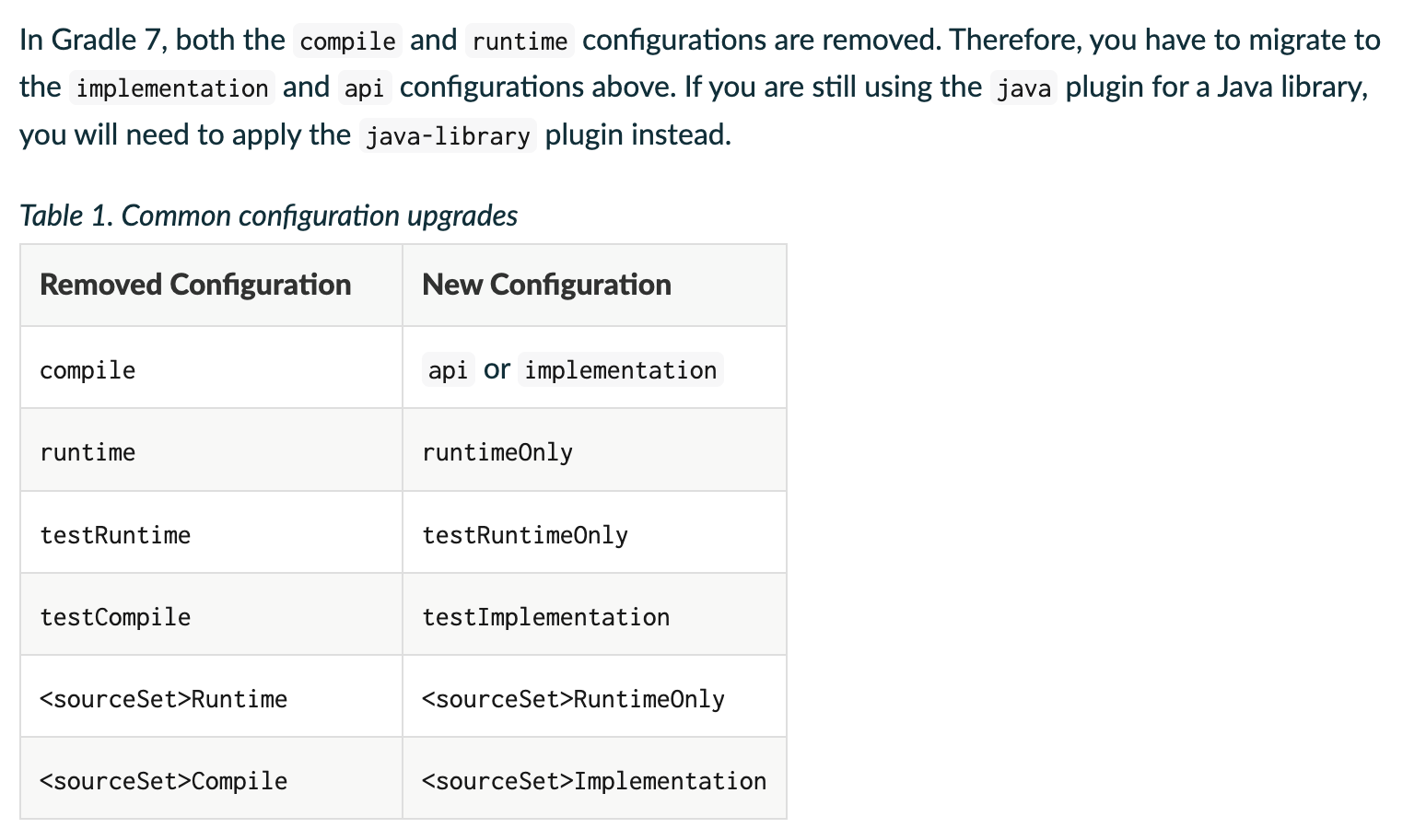Screen dimensions: 1426x840
Task: Click the 'java' inline code in paragraph
Action: (1024, 88)
